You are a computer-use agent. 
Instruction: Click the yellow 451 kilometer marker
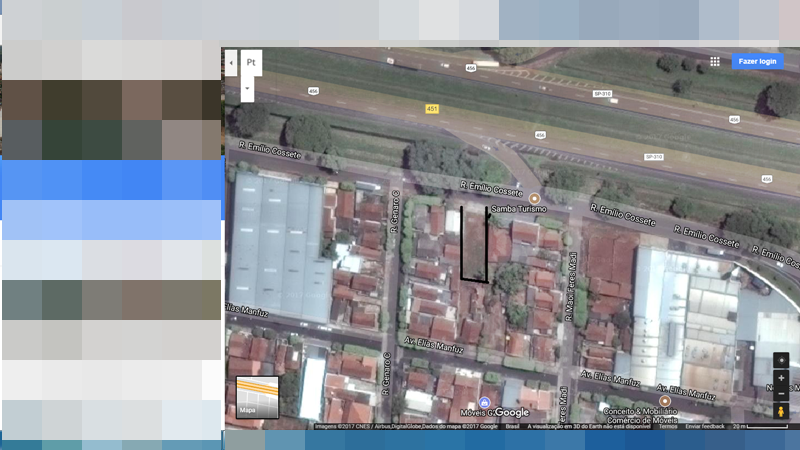pyautogui.click(x=432, y=109)
